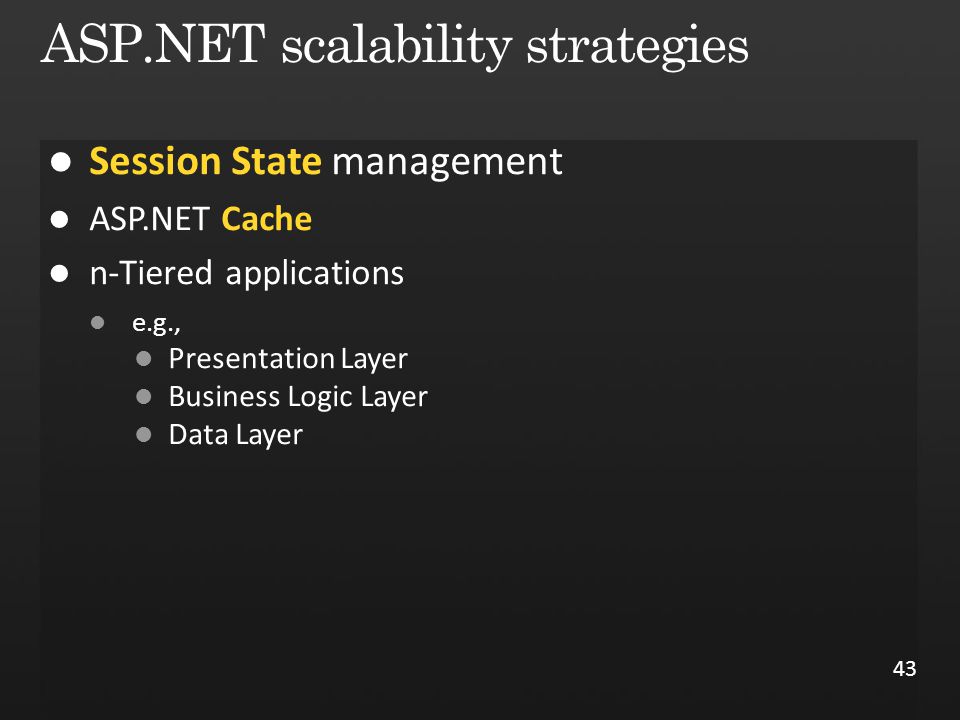Select the yellow Cache keyword
This screenshot has width=960, height=720.
[x=266, y=219]
